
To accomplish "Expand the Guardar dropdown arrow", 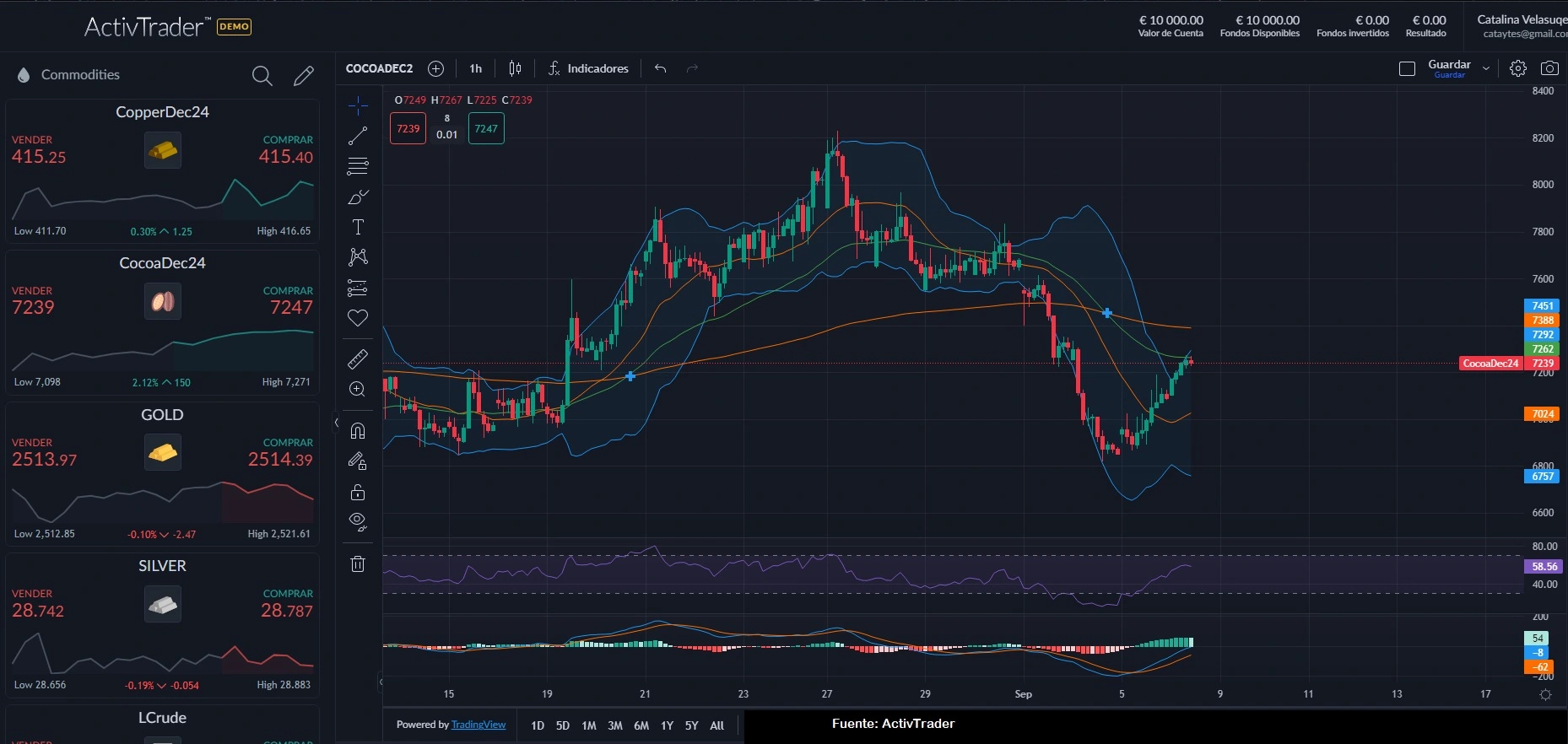I will pyautogui.click(x=1486, y=68).
